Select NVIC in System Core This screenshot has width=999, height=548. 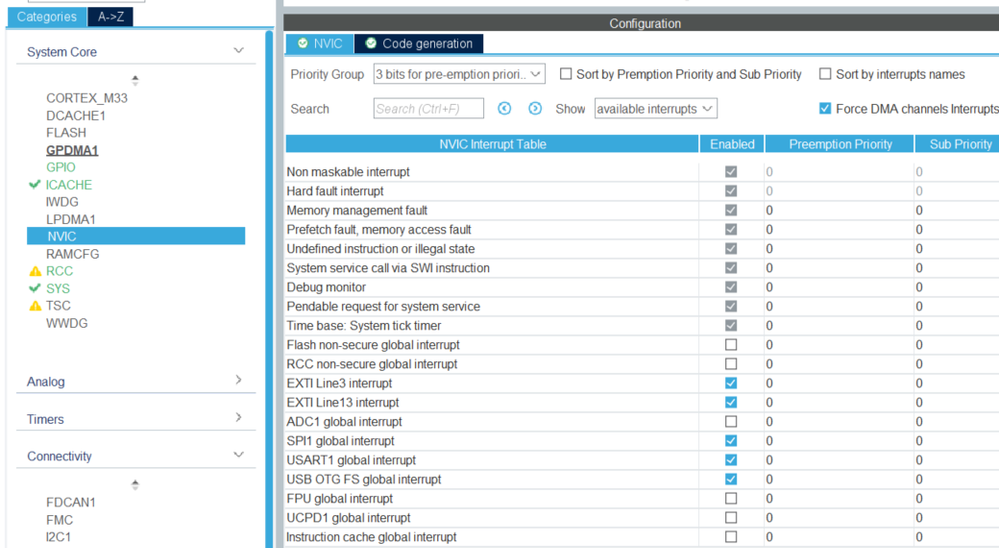tap(136, 236)
